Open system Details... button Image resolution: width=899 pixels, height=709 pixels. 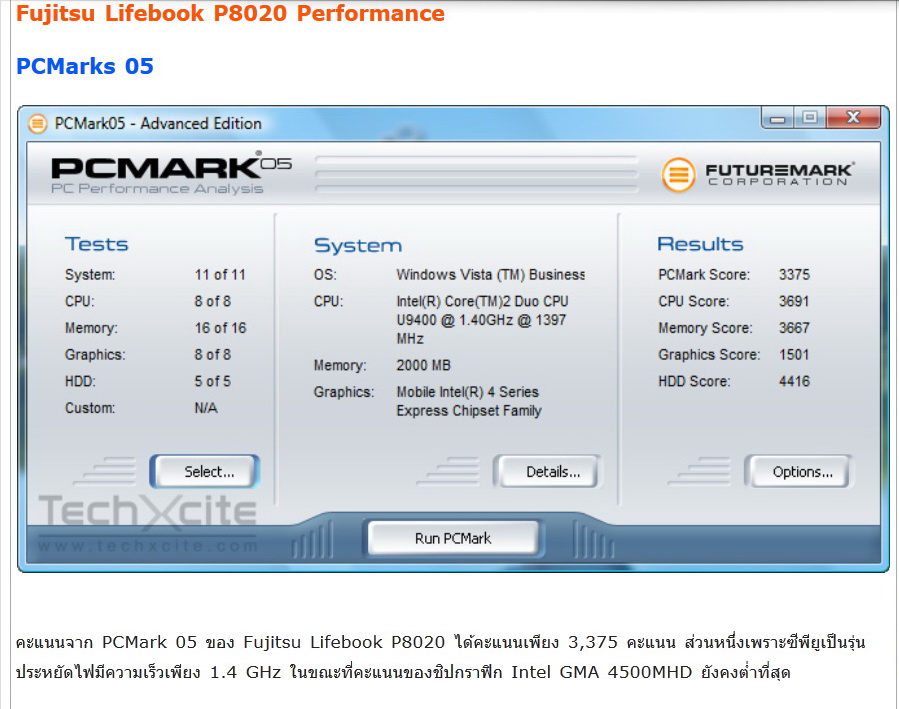point(548,471)
